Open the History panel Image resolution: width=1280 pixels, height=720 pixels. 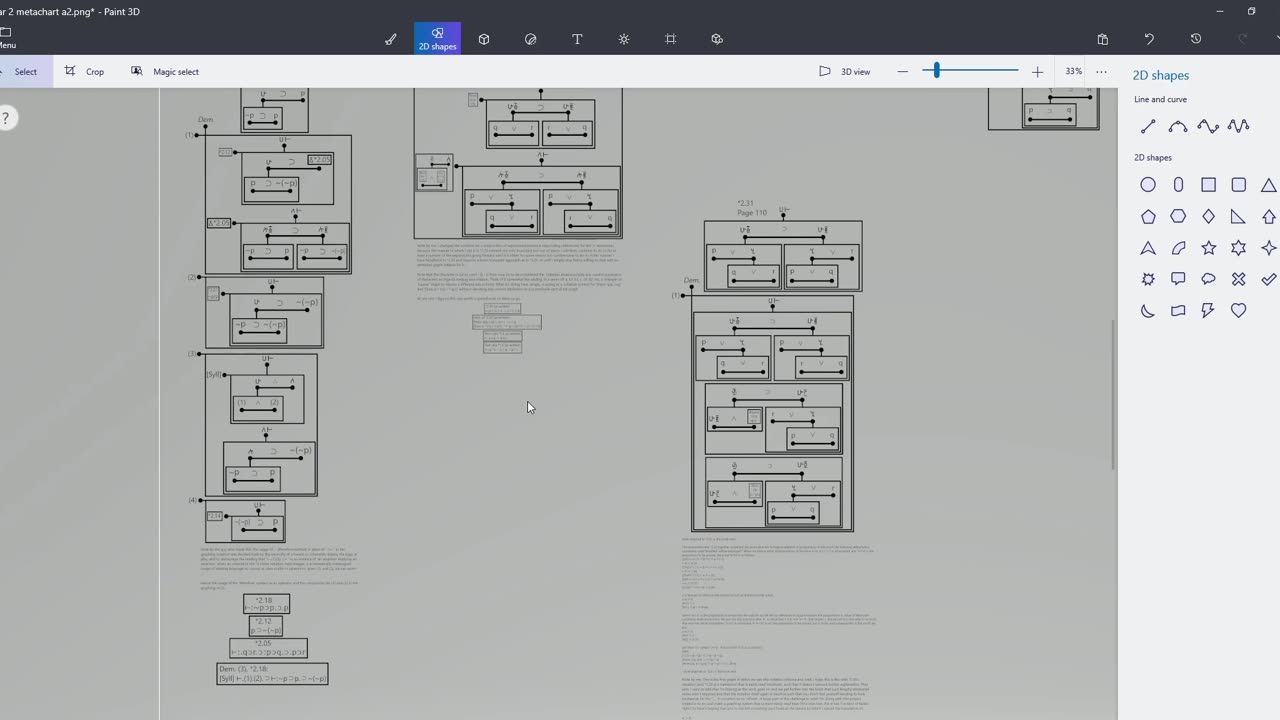pyautogui.click(x=1196, y=39)
